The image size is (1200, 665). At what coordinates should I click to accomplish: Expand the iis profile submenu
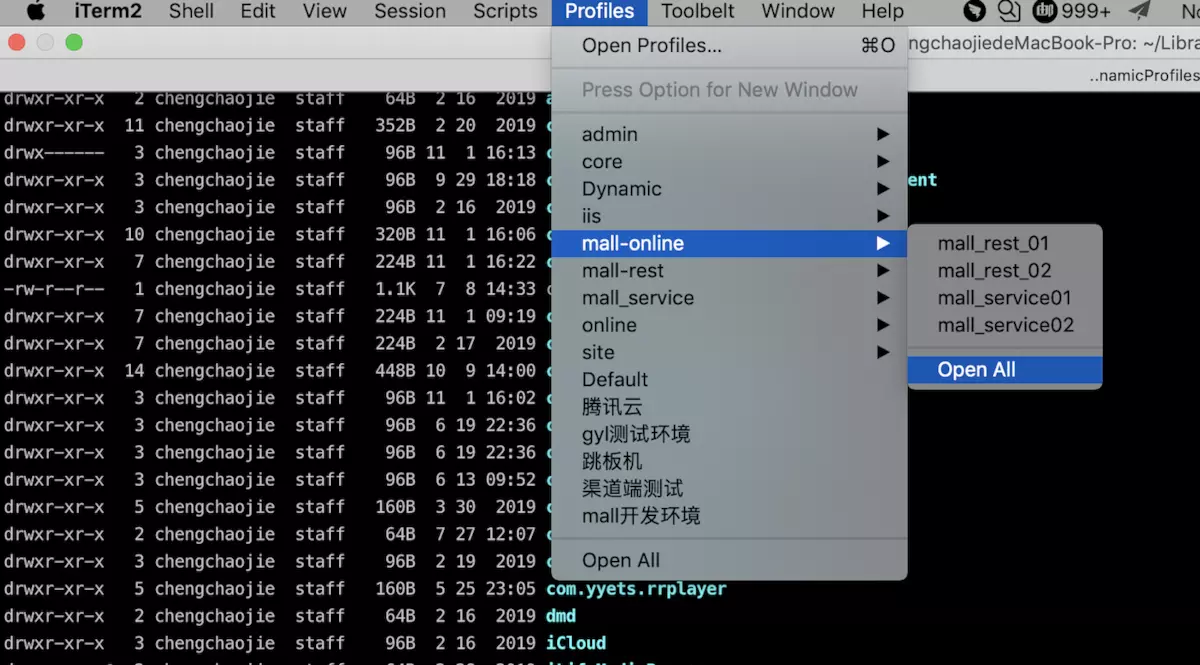[729, 216]
